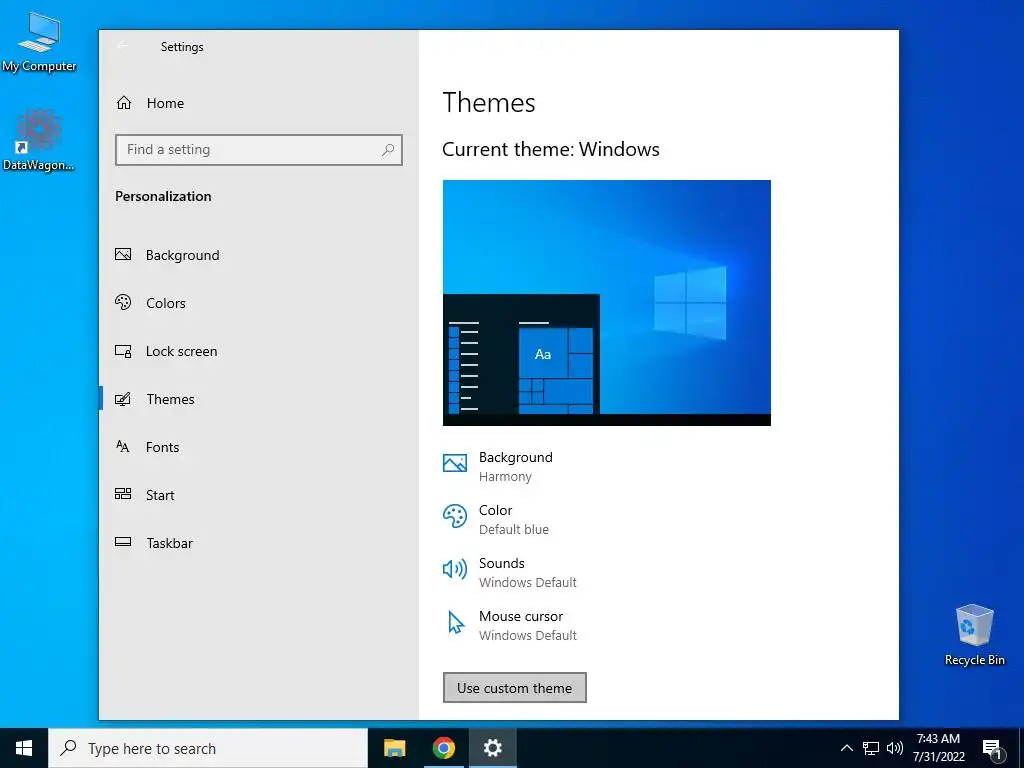
Task: Click the Current theme: Windows text
Action: [x=551, y=150]
